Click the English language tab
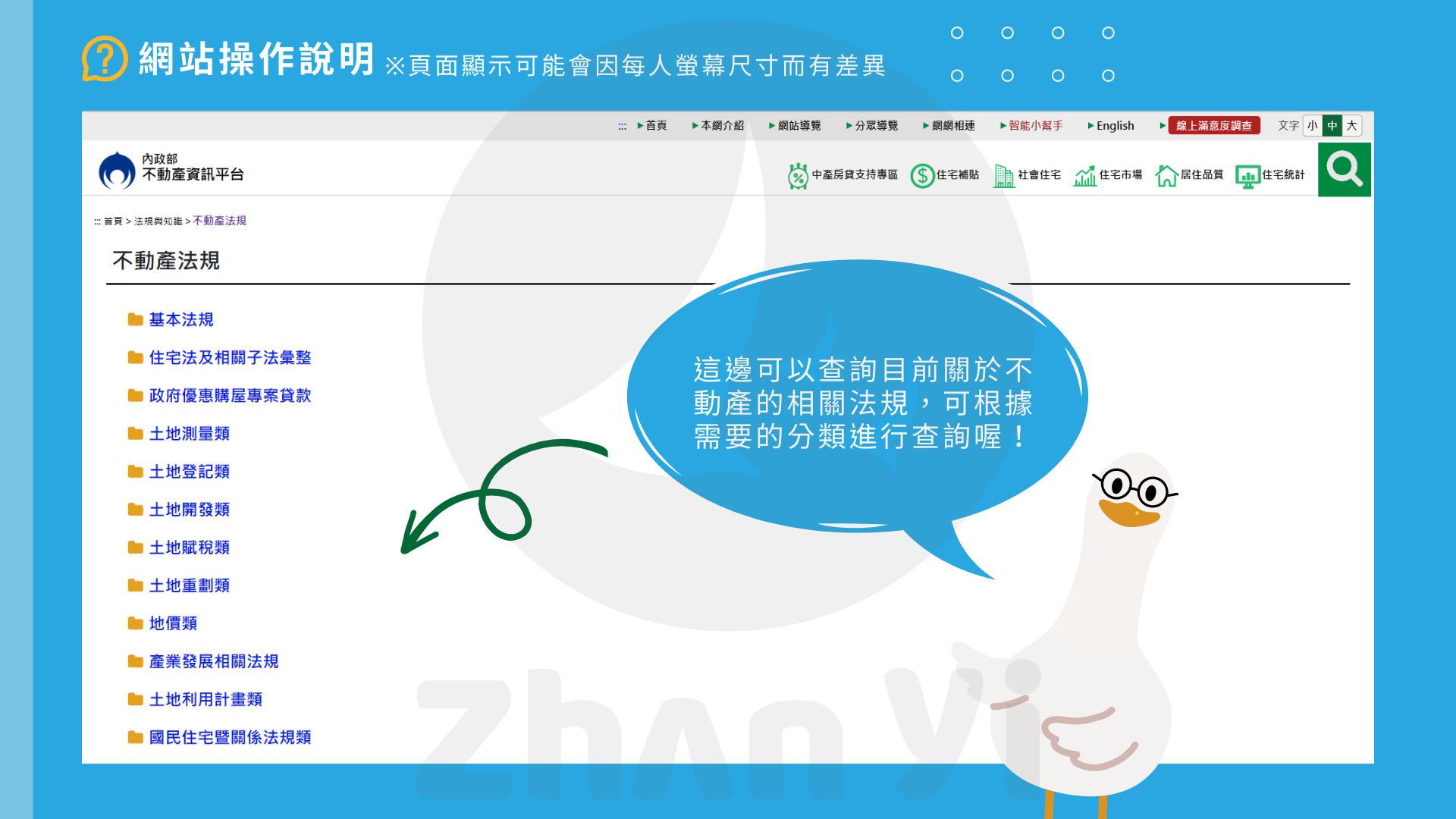The image size is (1456, 819). click(1113, 125)
